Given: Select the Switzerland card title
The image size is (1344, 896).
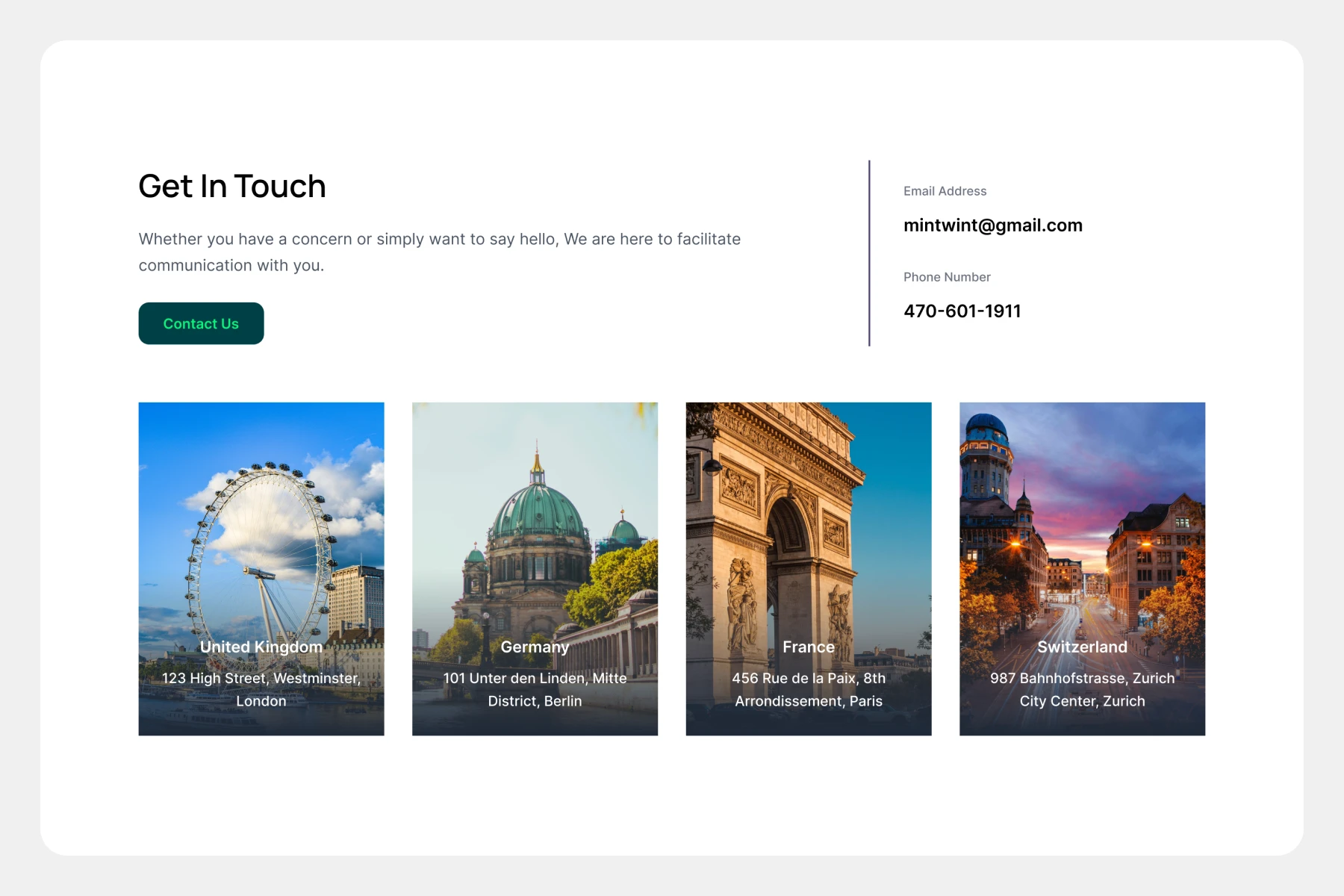Looking at the screenshot, I should [1082, 647].
